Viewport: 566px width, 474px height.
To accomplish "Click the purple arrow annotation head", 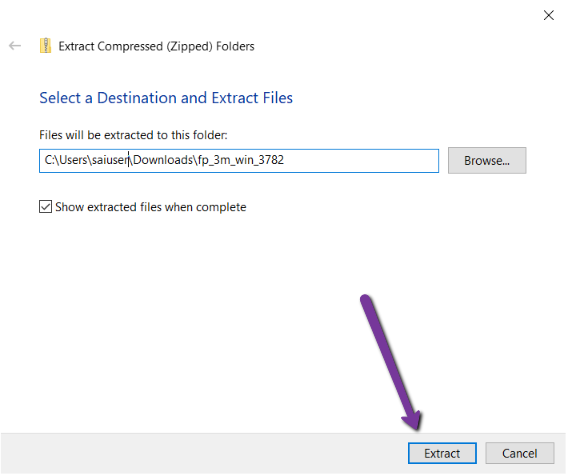I will coord(412,421).
